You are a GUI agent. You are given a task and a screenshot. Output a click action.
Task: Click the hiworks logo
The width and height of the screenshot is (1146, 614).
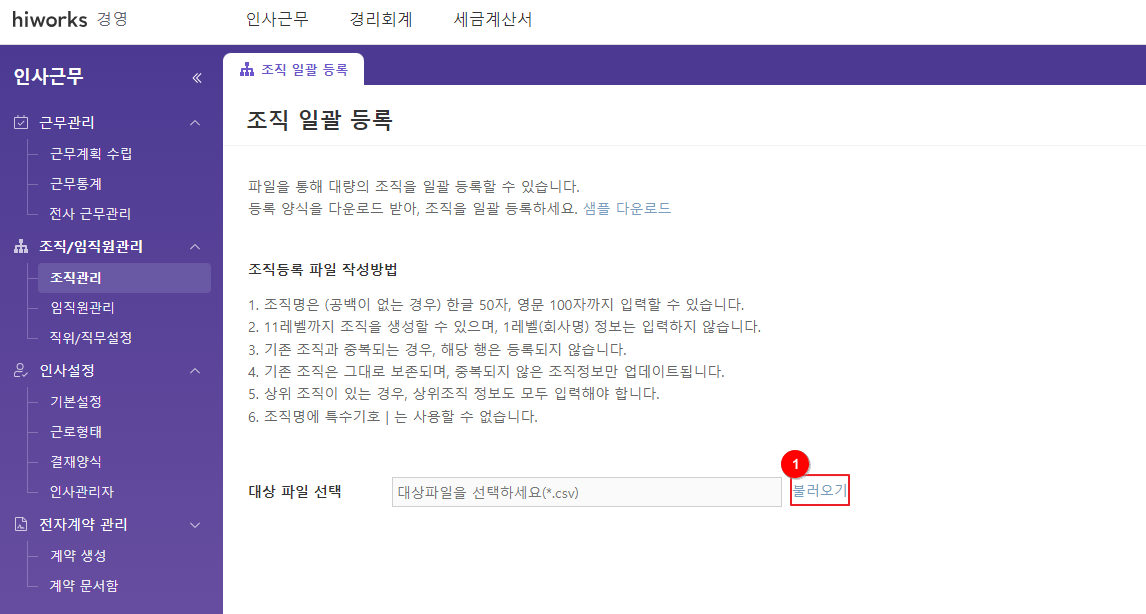pos(50,19)
